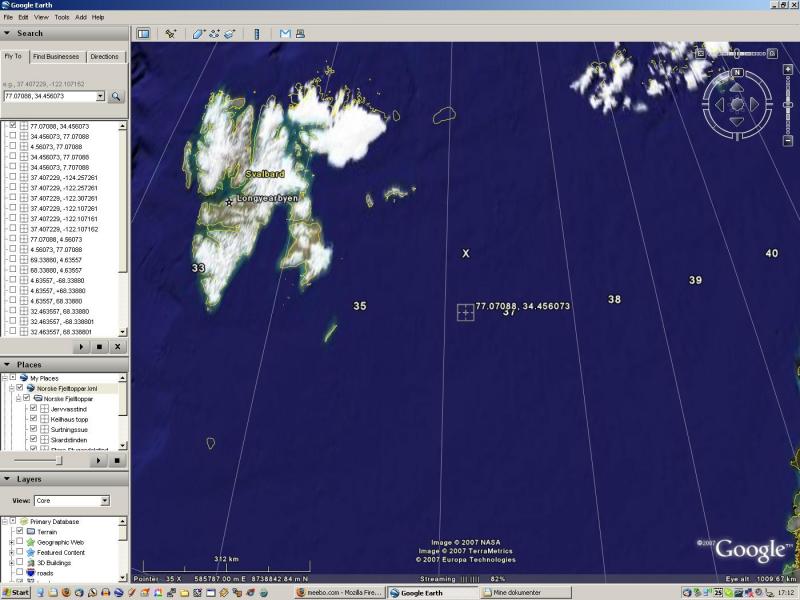Screen dimensions: 800x600
Task: Click the Email view icon
Action: click(284, 33)
